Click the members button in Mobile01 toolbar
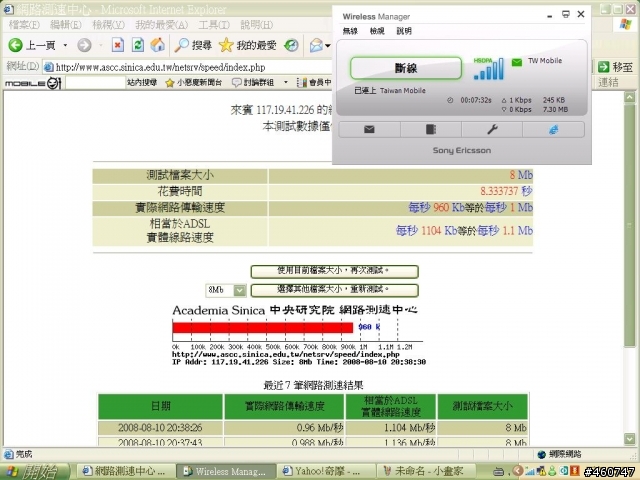The height and width of the screenshot is (480, 640). pos(315,82)
